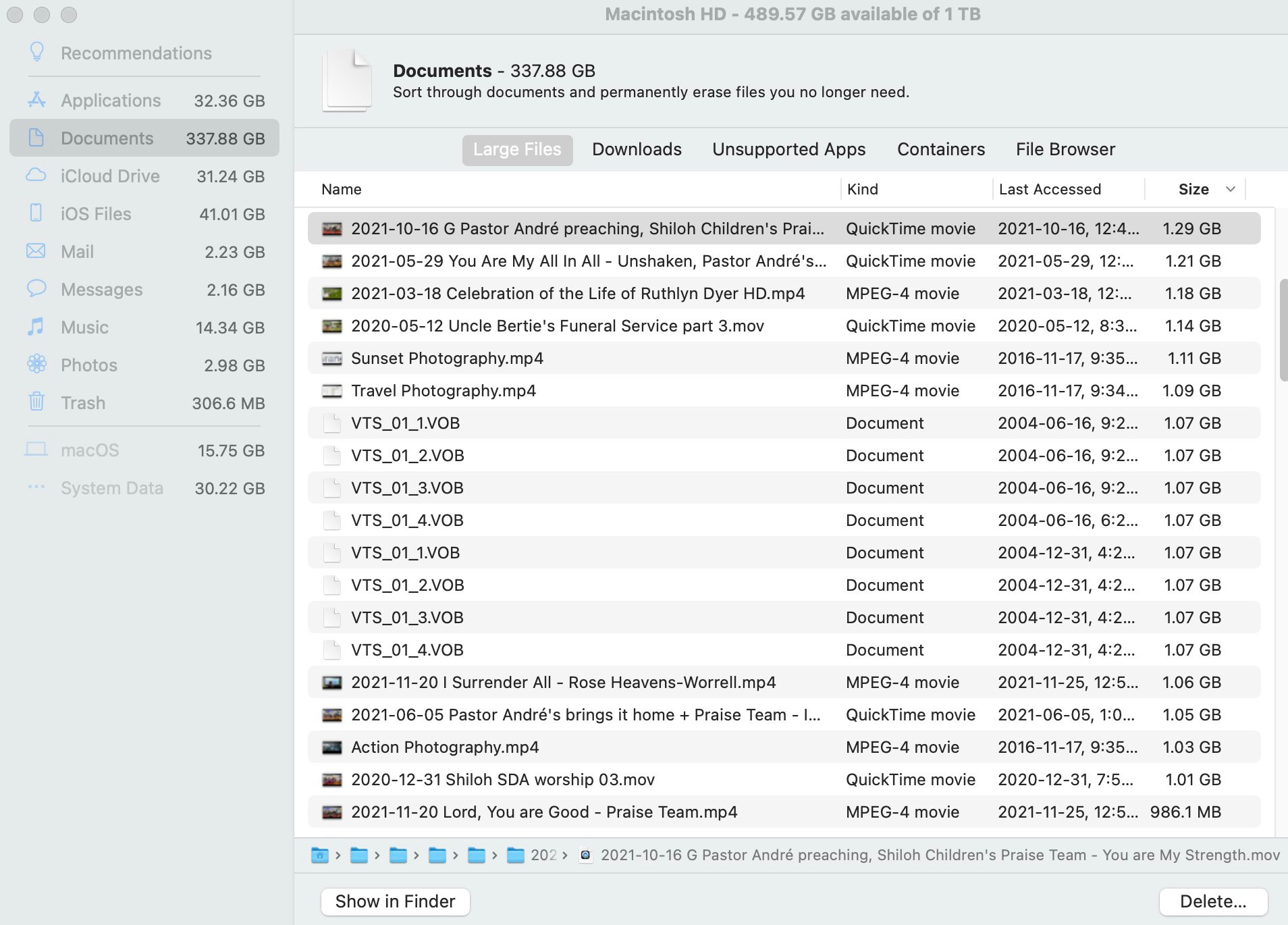Select VTS_01_3.VOB accessed 2004-06-16
The width and height of the screenshot is (1288, 925).
(x=784, y=487)
